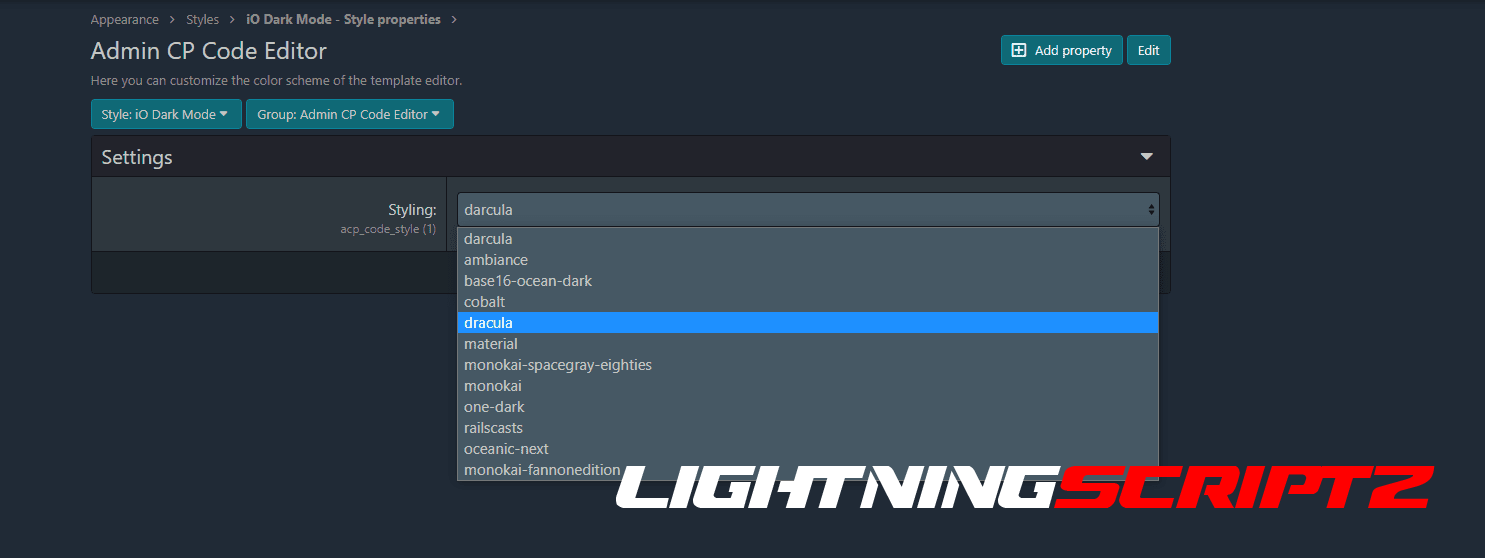Pick the one-dark theme option

point(494,407)
